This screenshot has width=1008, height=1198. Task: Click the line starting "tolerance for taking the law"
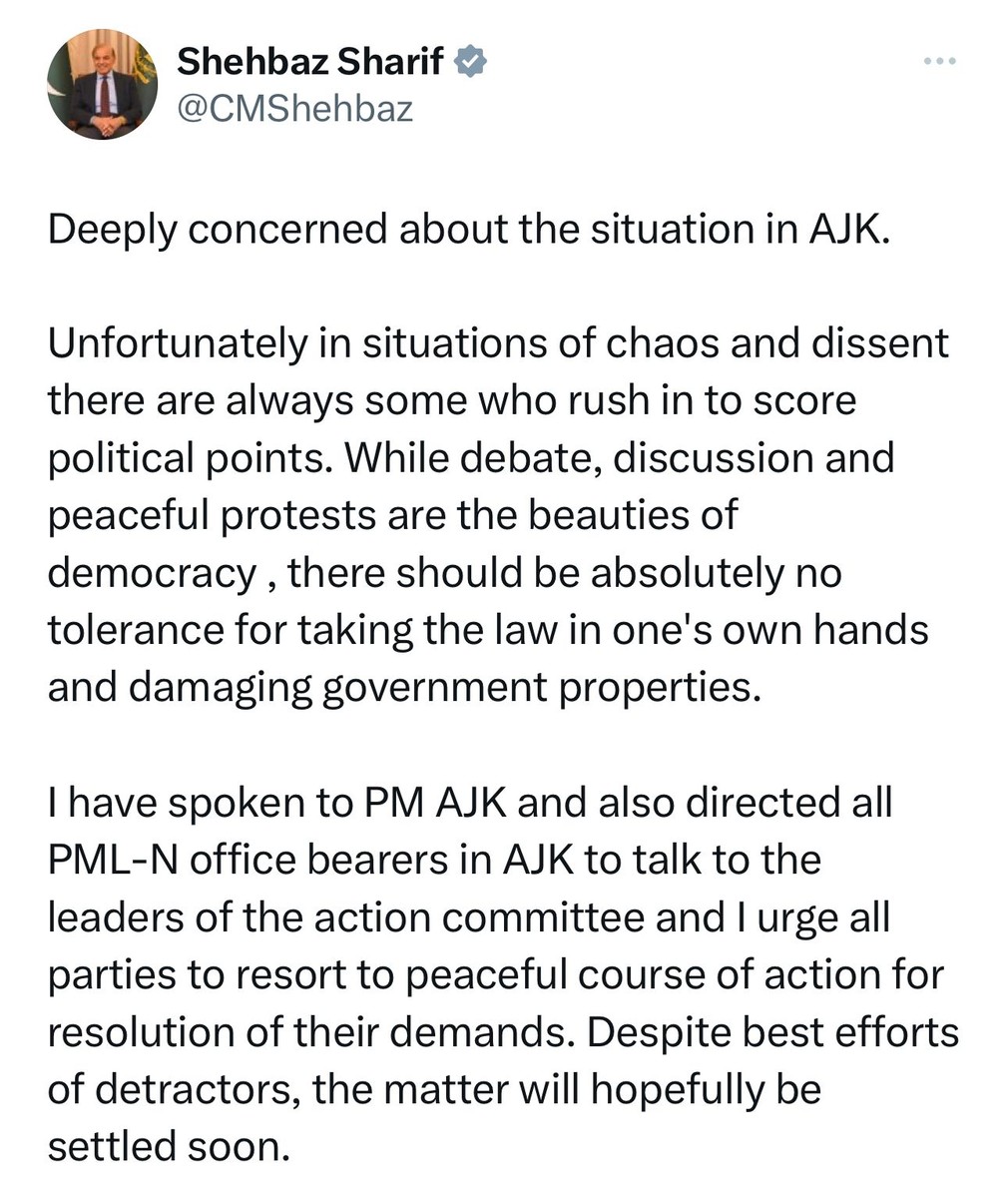point(489,630)
